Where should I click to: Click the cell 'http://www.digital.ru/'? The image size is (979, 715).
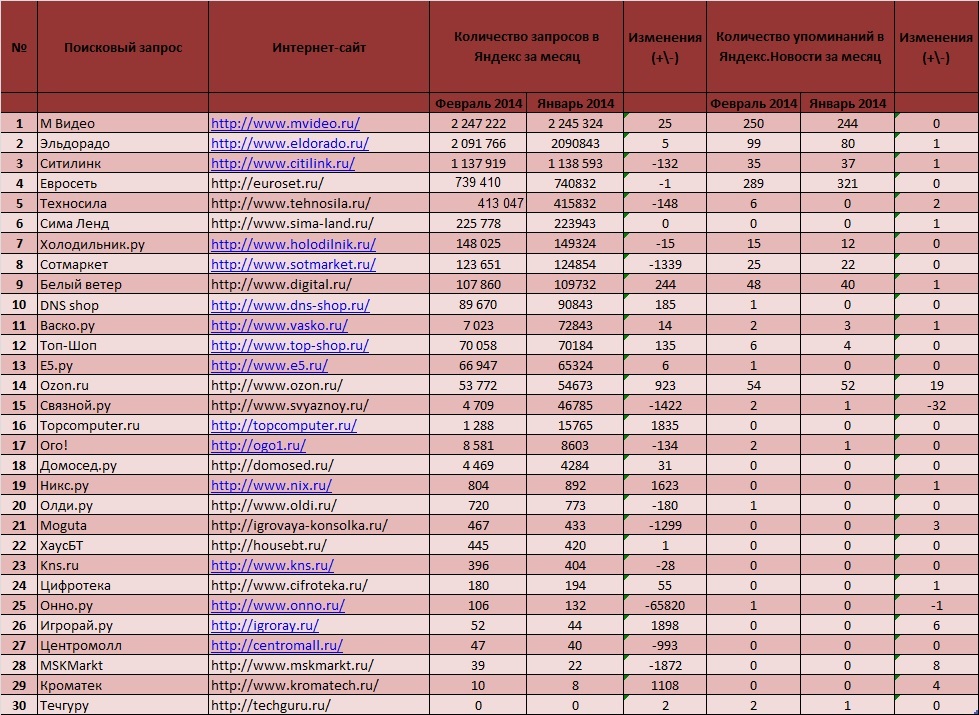pyautogui.click(x=319, y=284)
